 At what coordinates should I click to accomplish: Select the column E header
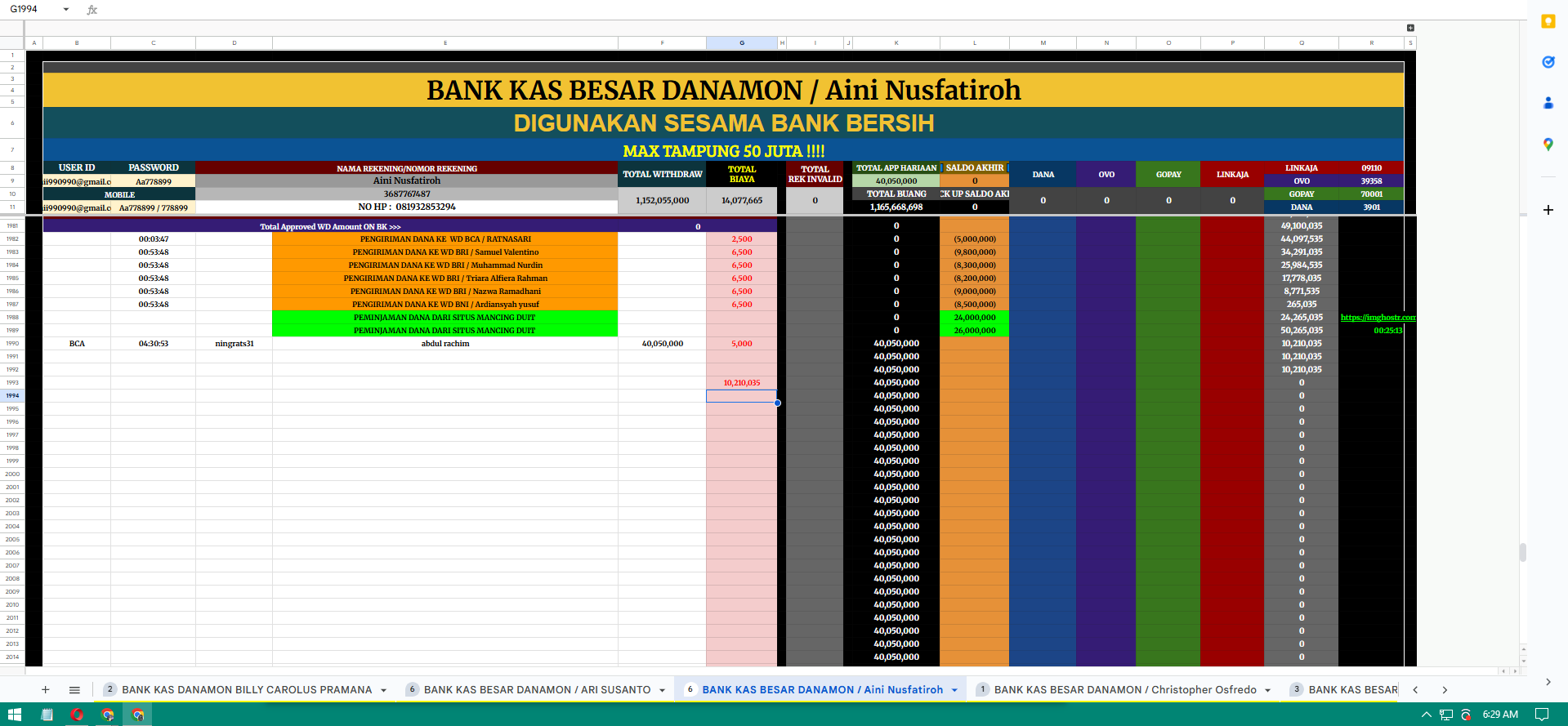[445, 42]
